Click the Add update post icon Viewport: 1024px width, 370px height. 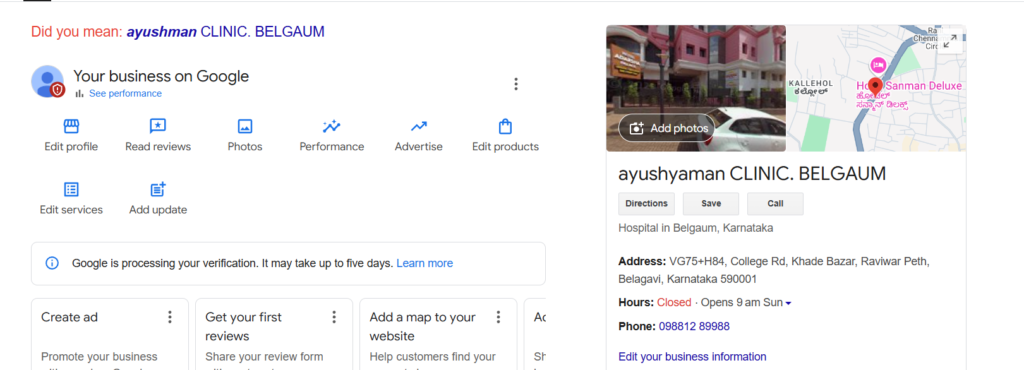(158, 189)
